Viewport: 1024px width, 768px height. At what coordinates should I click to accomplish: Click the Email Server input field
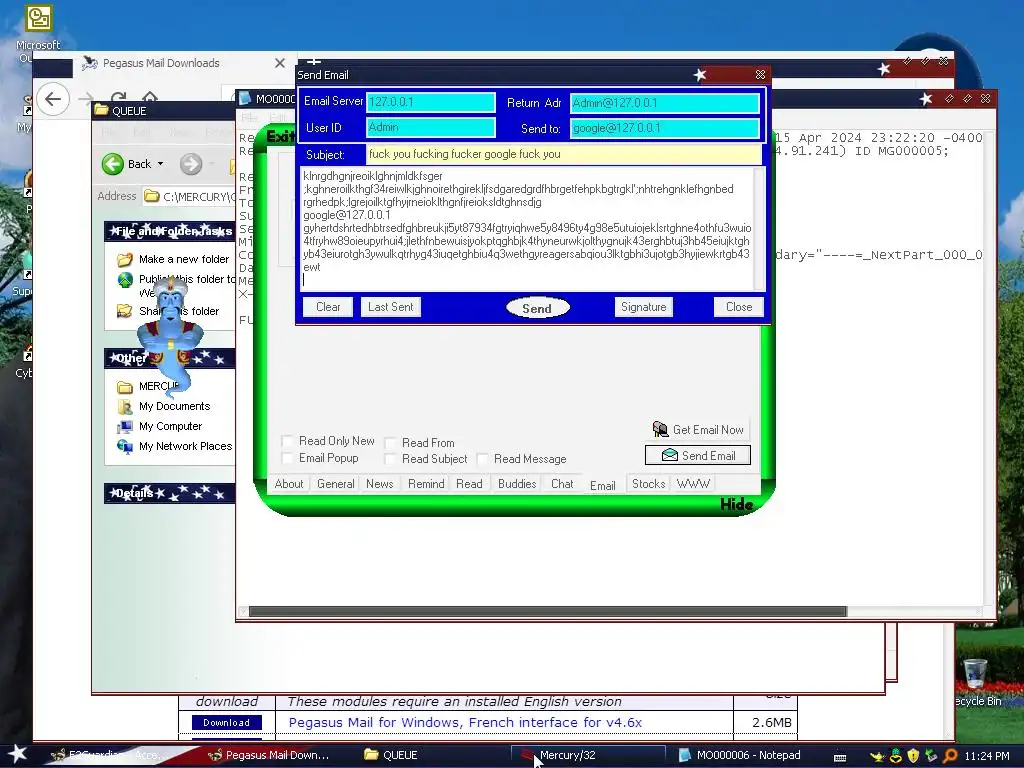(430, 102)
